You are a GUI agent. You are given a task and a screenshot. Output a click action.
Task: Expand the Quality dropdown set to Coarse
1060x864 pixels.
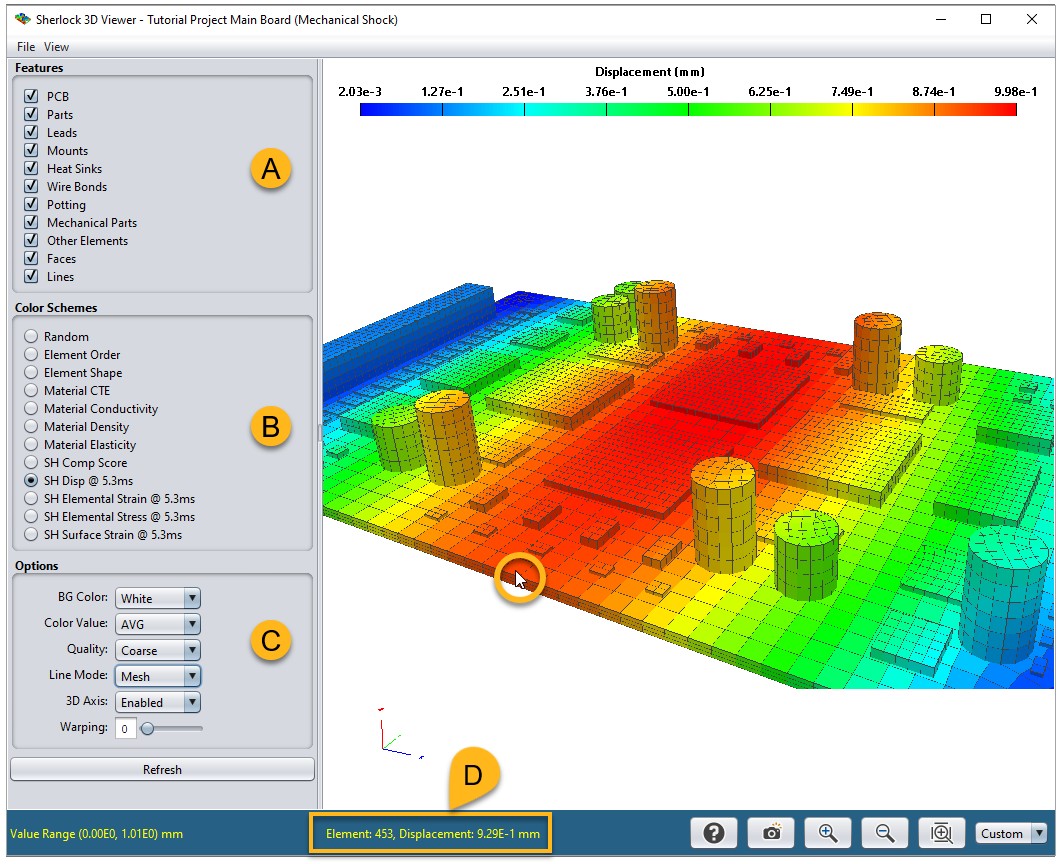click(x=158, y=650)
